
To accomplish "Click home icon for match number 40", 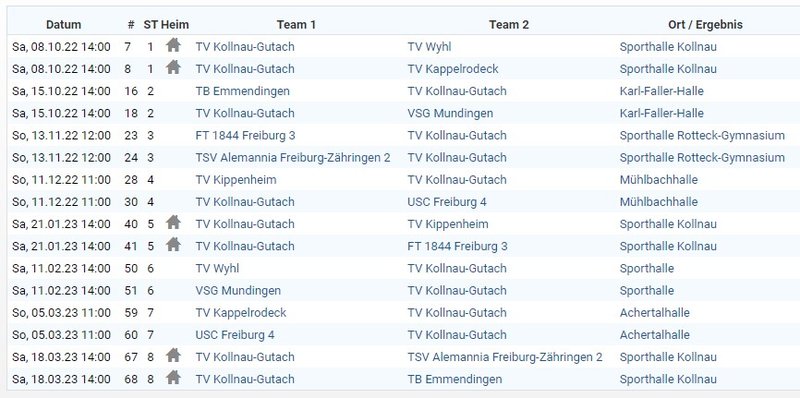I will (x=173, y=222).
